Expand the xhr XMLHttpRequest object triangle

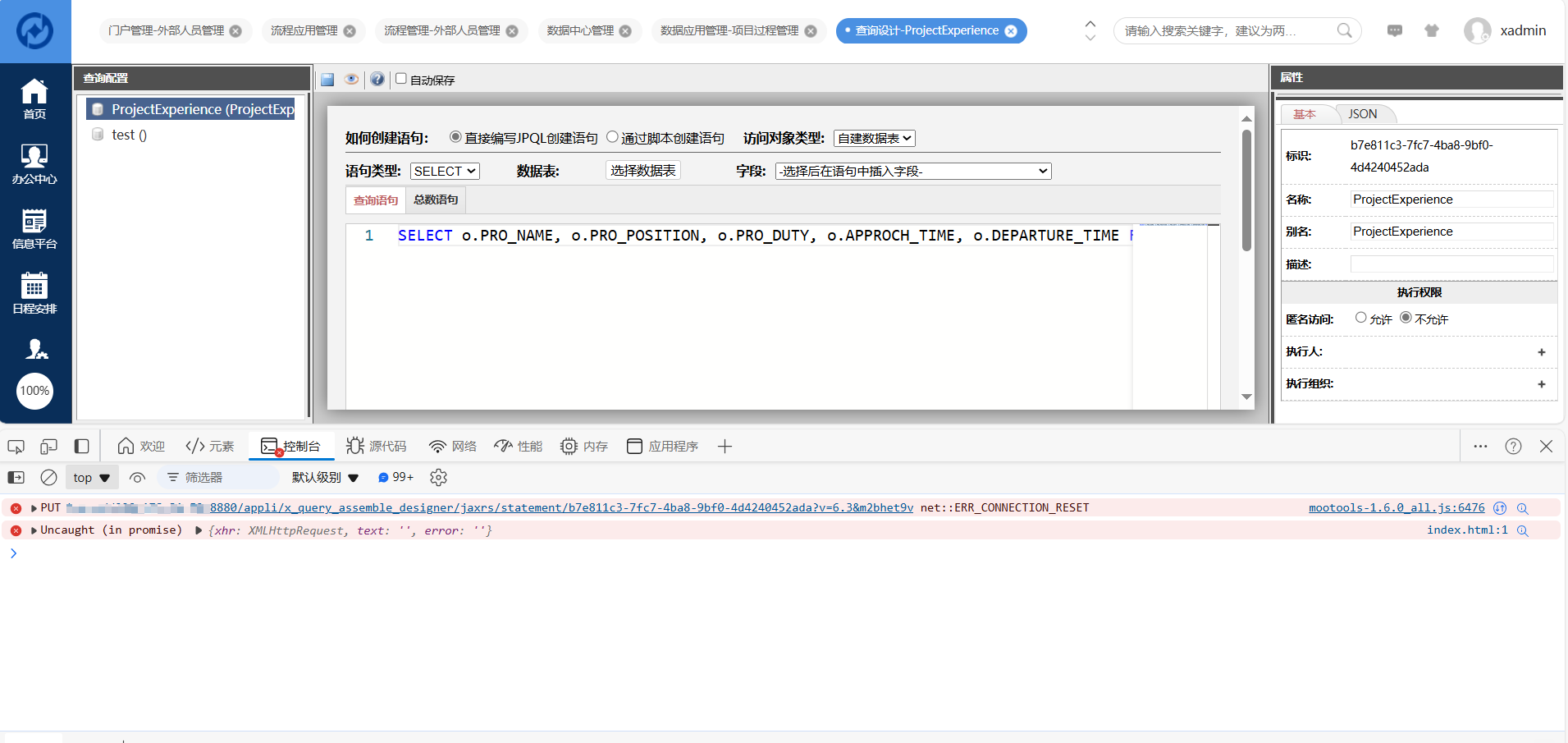coord(199,530)
